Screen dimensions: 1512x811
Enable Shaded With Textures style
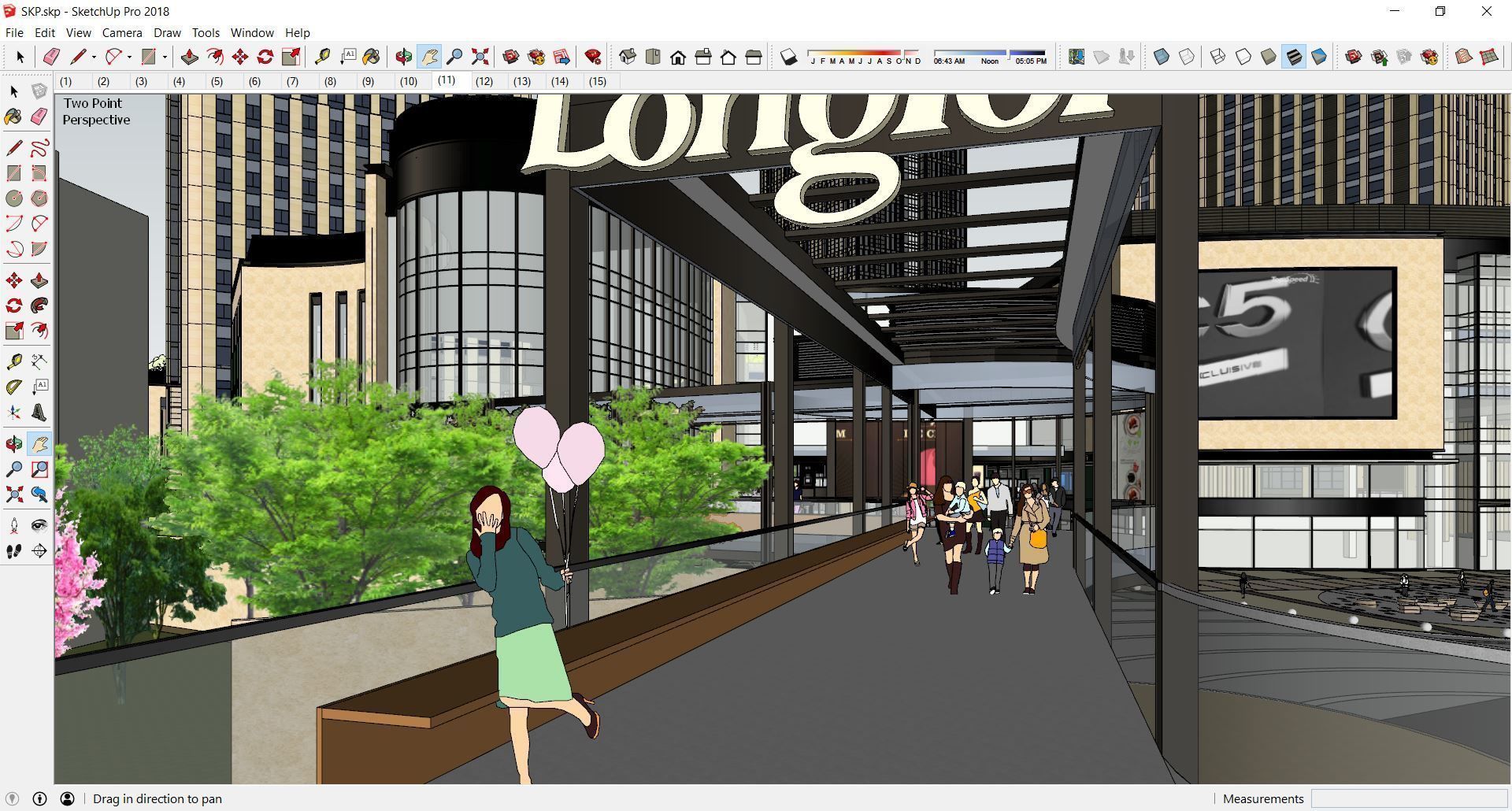[x=1294, y=57]
